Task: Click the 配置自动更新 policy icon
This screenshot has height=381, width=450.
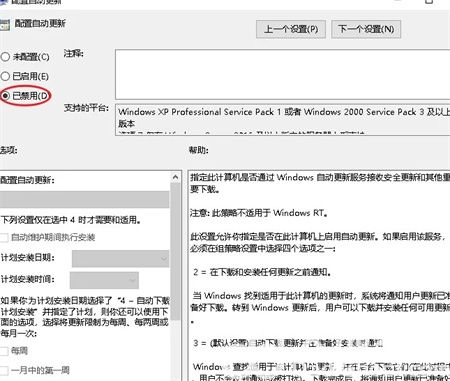Action: 5,25
